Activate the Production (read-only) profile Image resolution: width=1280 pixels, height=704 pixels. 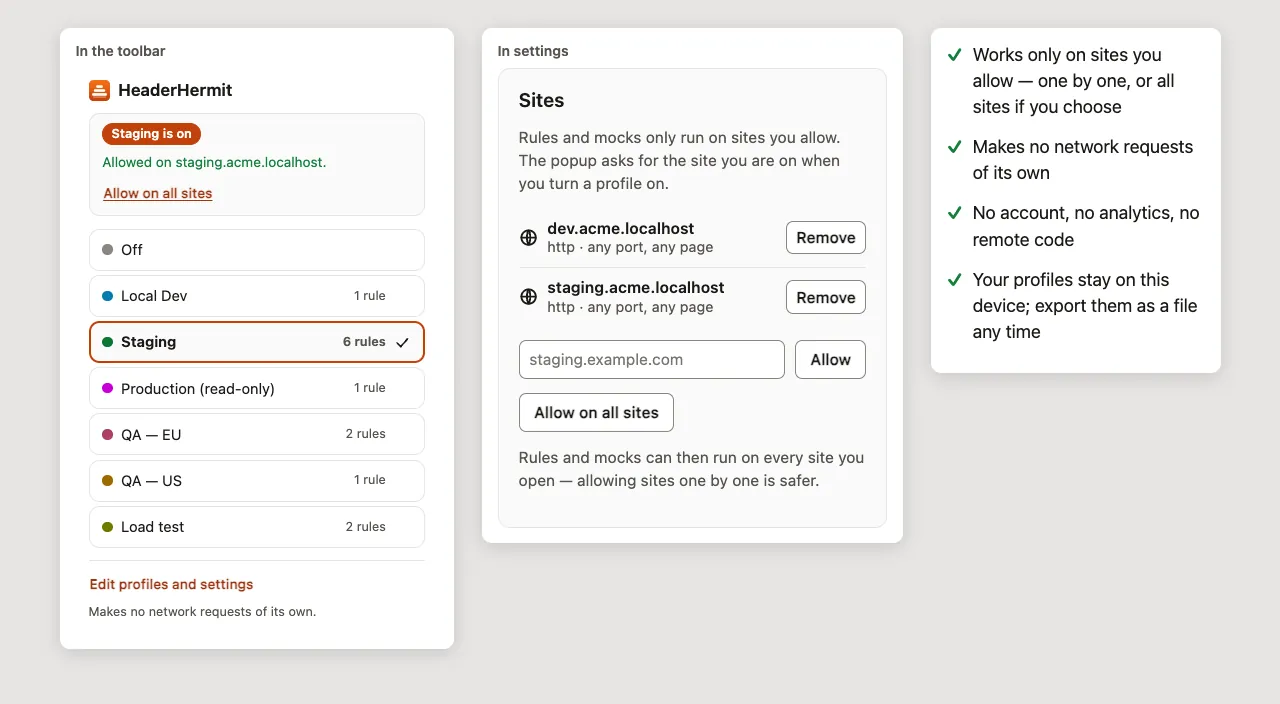pos(257,388)
